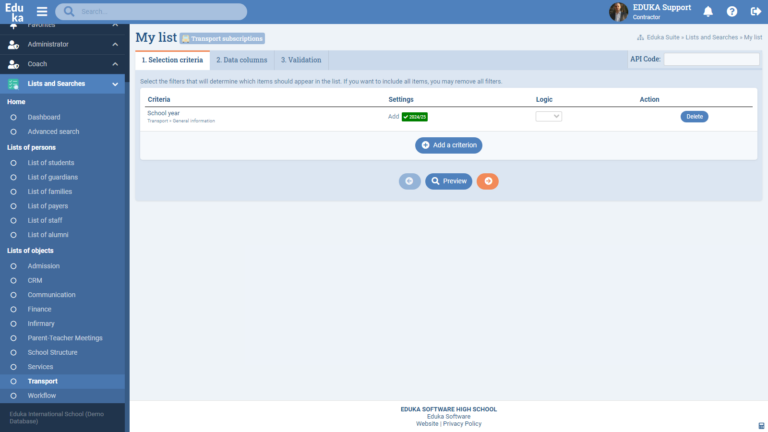
Task: Click the bottom-right save icon
Action: pos(761,426)
